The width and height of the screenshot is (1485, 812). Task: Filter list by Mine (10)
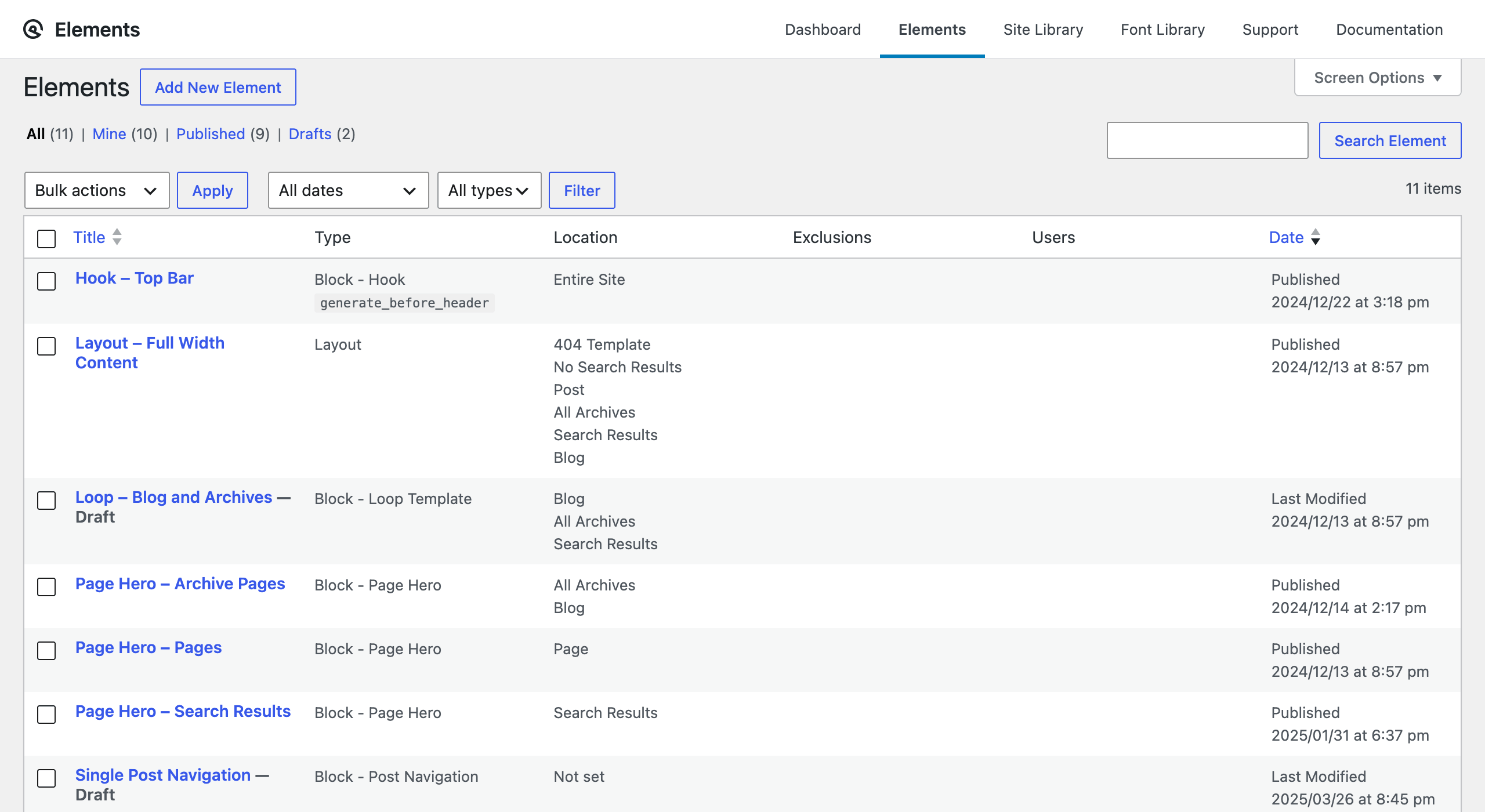pyautogui.click(x=125, y=134)
